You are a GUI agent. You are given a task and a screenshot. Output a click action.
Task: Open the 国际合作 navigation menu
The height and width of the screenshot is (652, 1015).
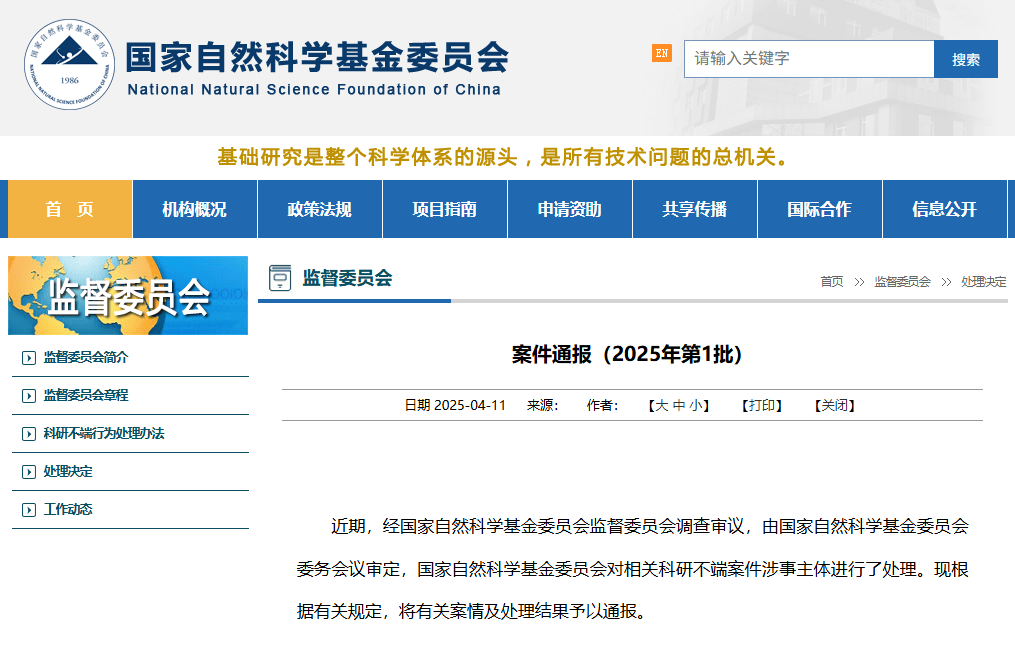pos(820,209)
